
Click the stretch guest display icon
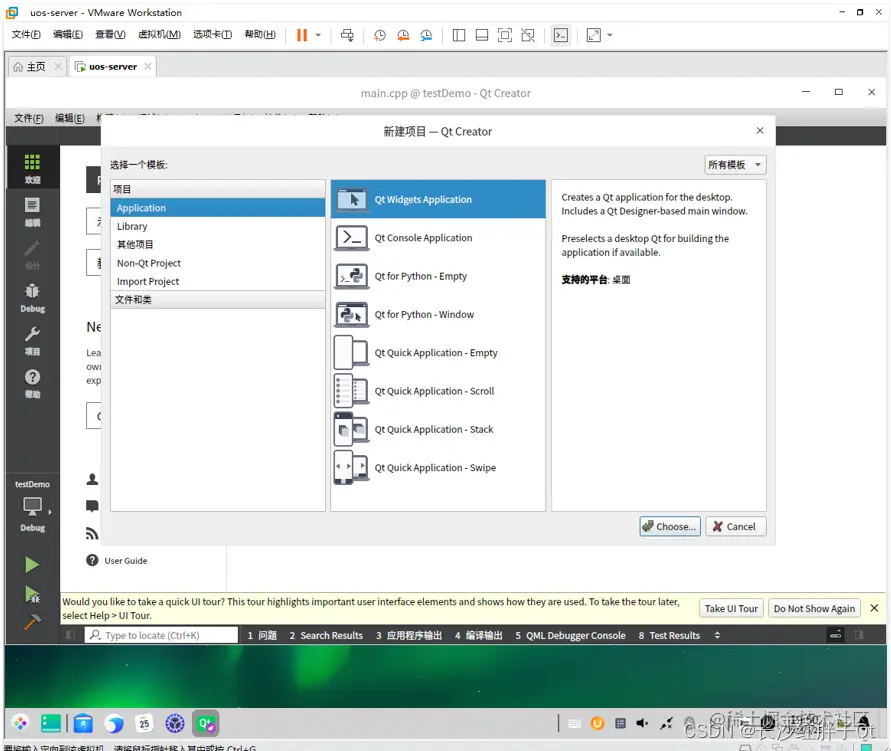click(594, 35)
